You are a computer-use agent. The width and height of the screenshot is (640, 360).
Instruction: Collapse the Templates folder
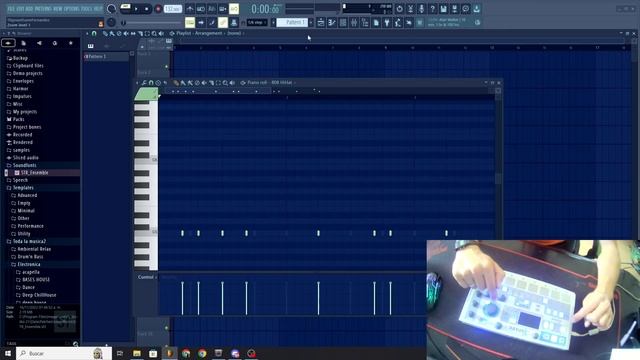pyautogui.click(x=23, y=188)
